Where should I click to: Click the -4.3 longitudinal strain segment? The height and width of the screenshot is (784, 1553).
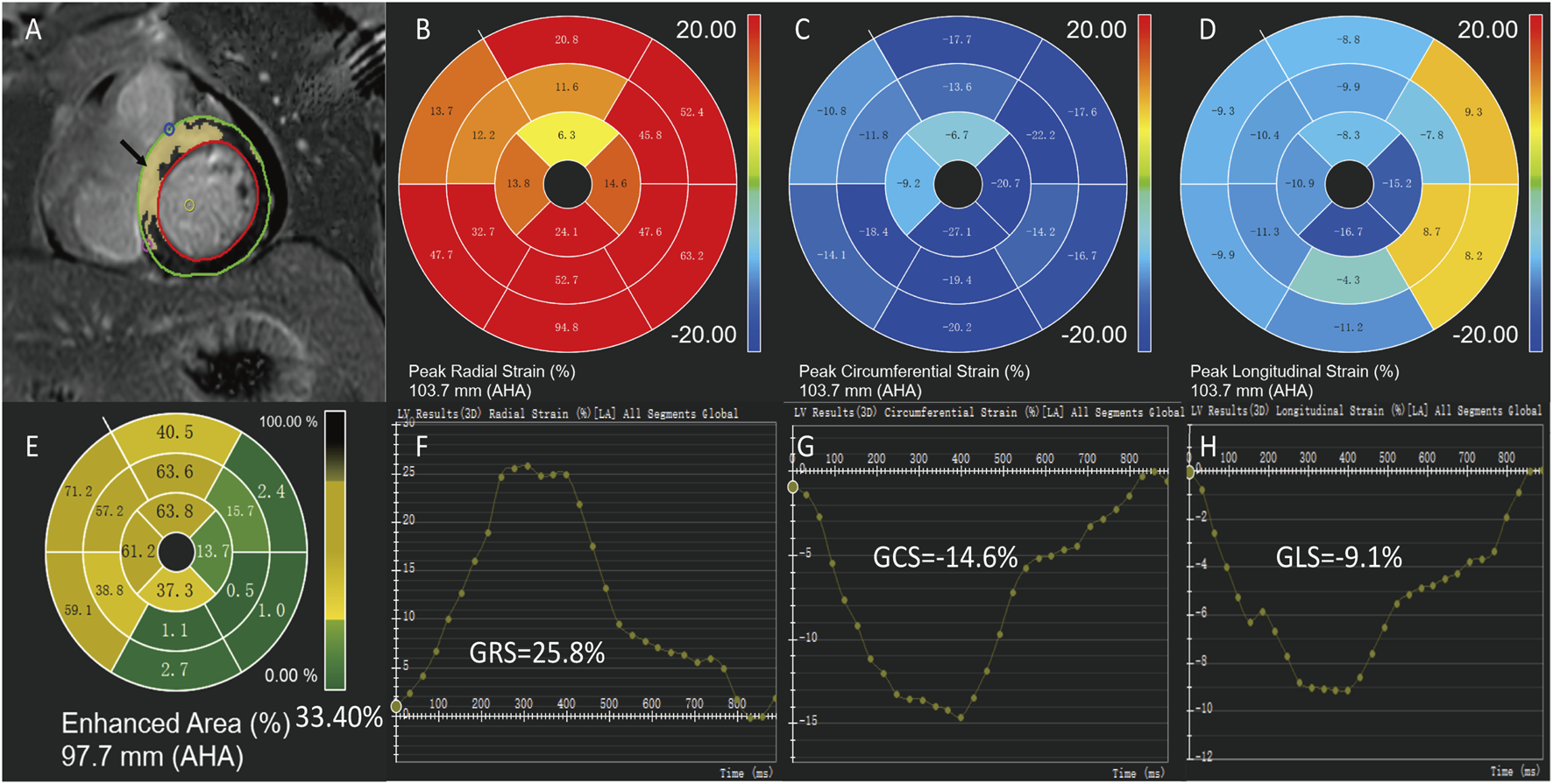pos(1349,280)
